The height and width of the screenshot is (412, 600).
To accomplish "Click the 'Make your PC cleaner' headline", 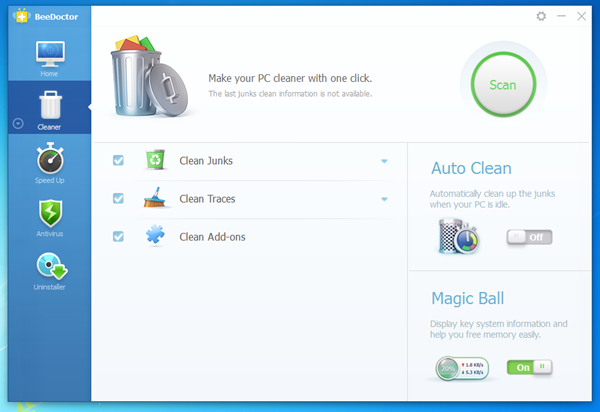I will [290, 78].
